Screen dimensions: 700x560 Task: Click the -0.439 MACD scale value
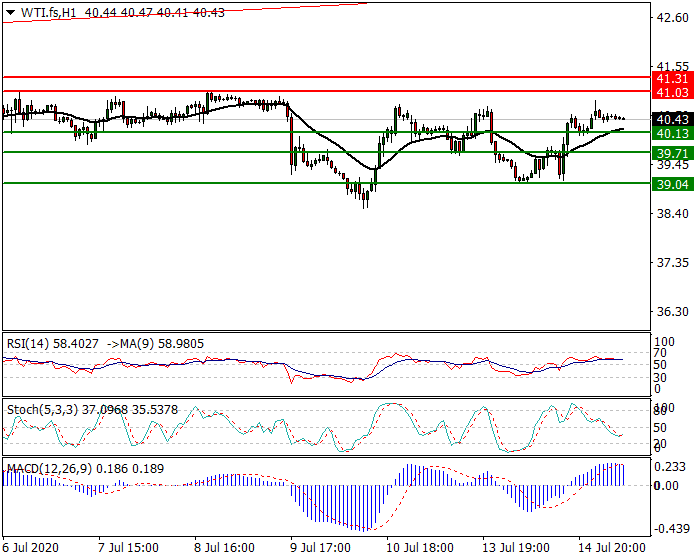coord(671,529)
